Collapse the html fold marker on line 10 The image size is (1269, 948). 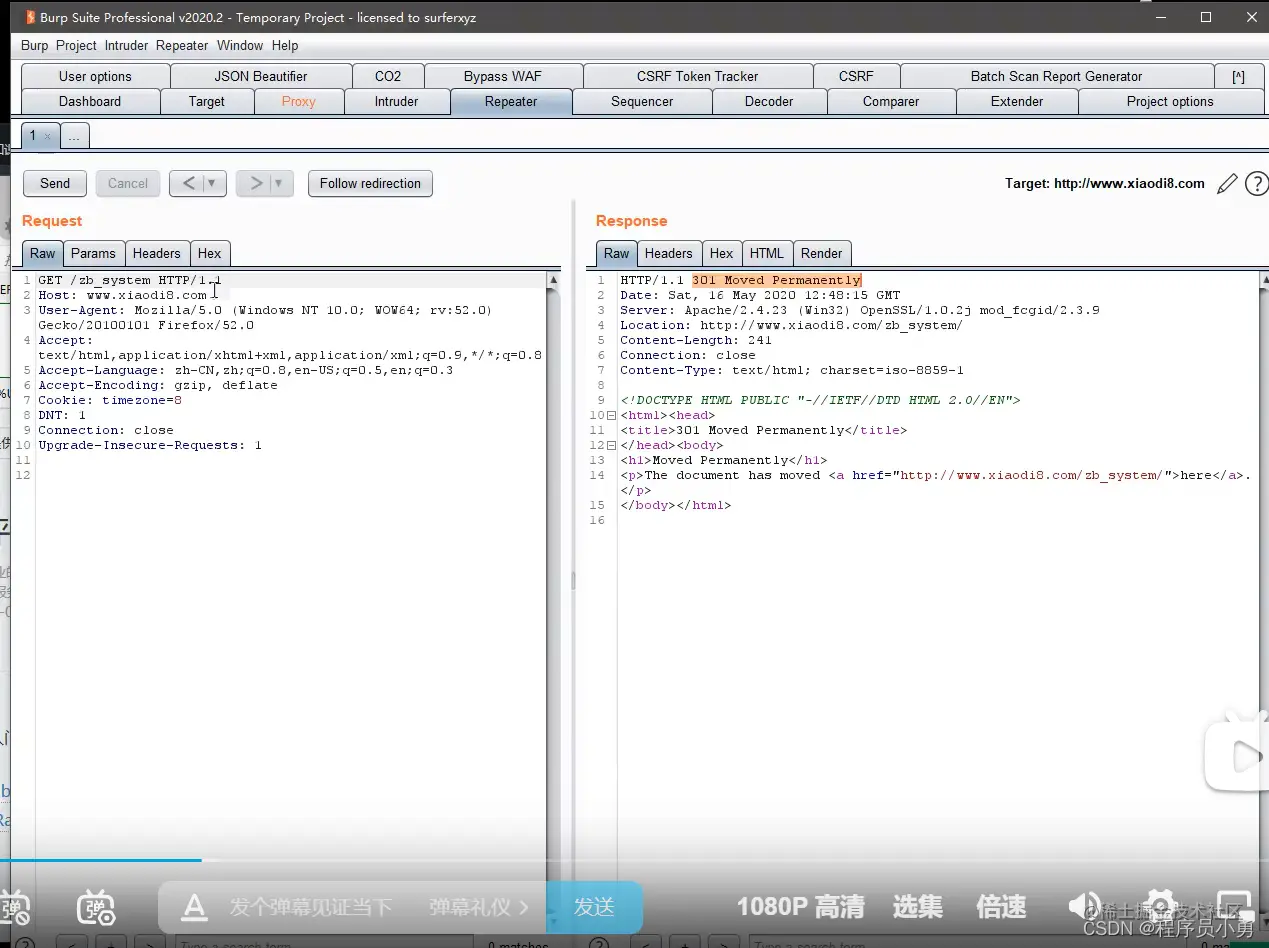(x=611, y=415)
